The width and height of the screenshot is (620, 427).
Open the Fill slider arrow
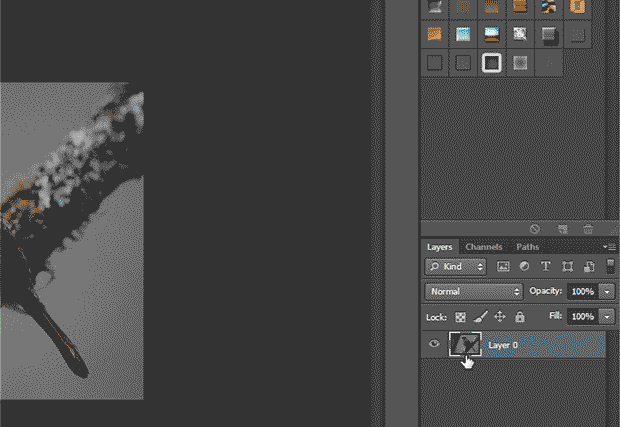tap(607, 317)
